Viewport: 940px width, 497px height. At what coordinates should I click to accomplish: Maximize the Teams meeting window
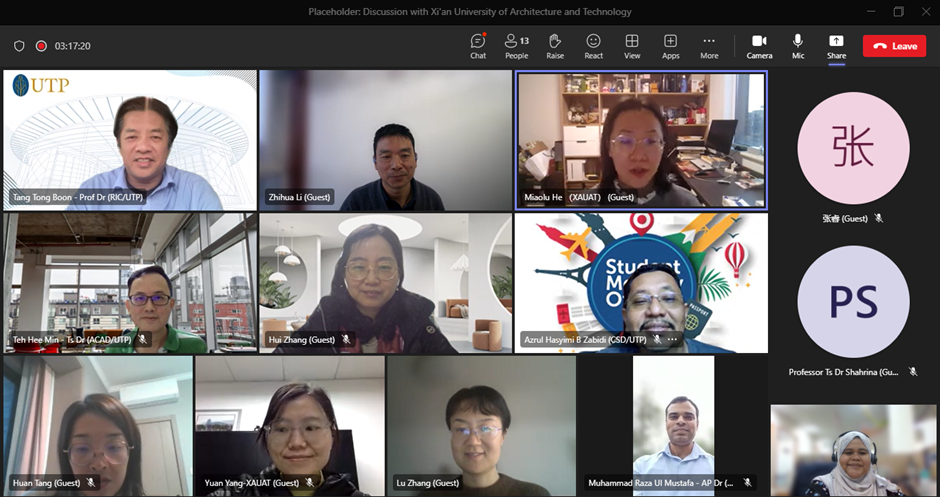(x=898, y=12)
